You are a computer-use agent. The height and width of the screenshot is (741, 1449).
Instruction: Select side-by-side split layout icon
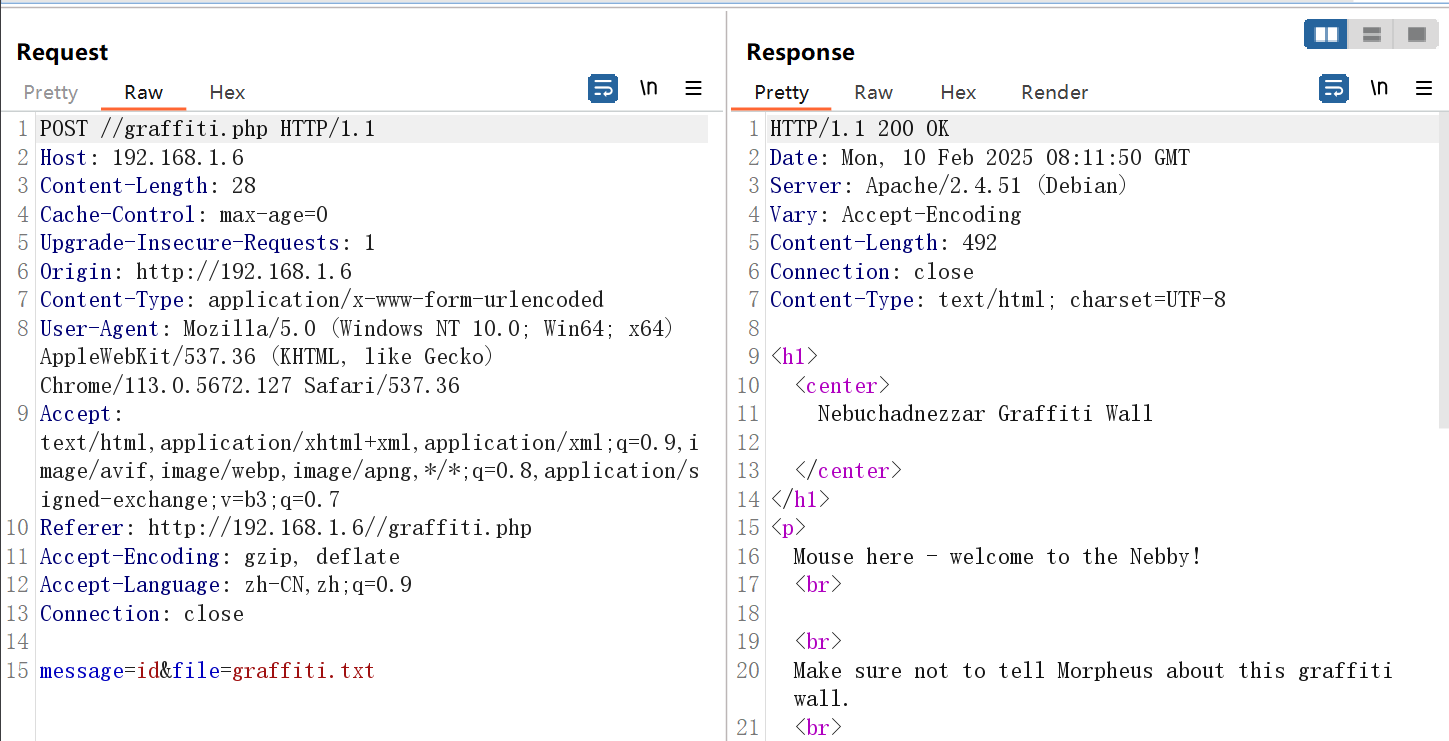1326,35
